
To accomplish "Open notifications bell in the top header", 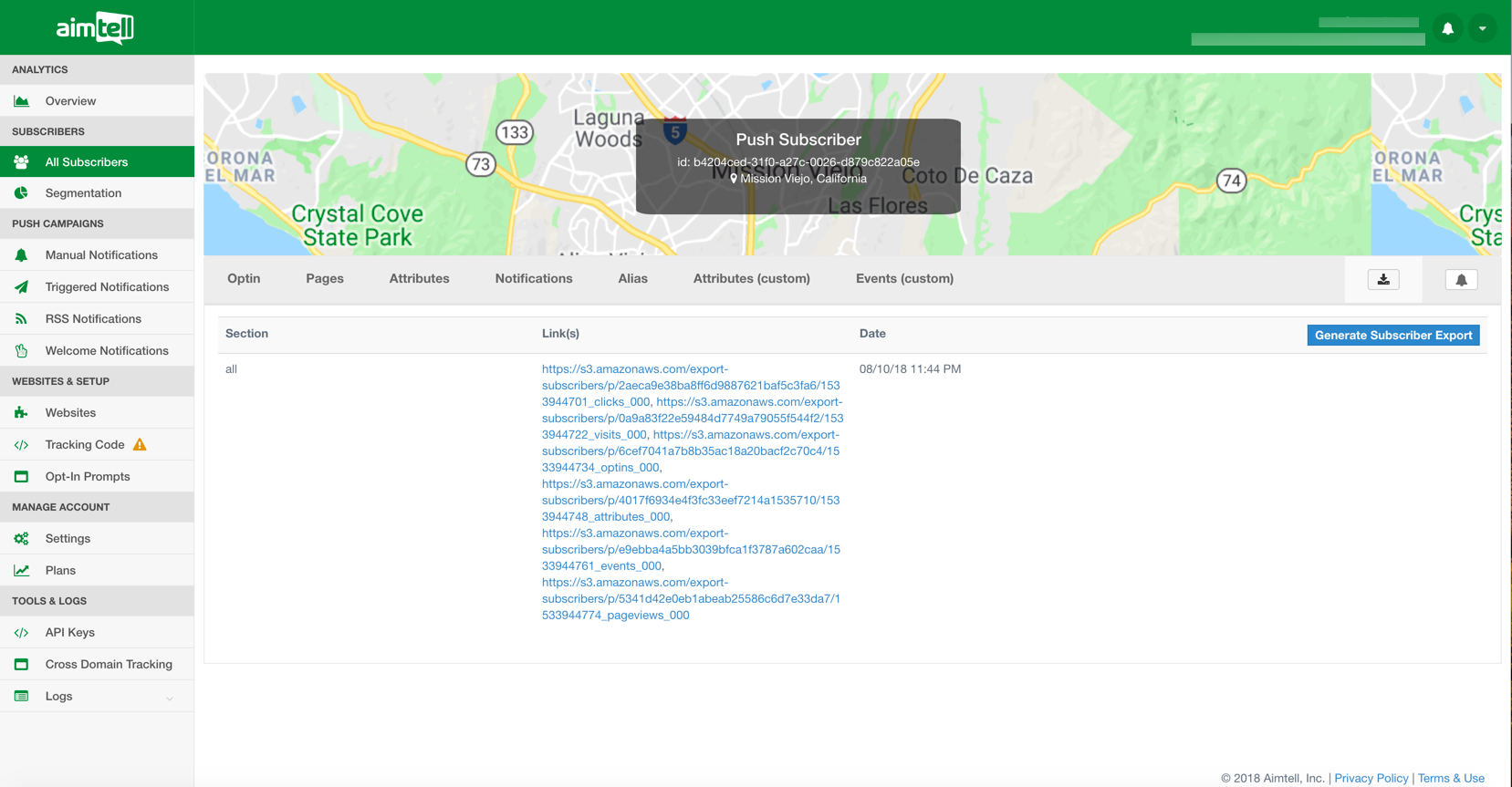I will point(1447,29).
